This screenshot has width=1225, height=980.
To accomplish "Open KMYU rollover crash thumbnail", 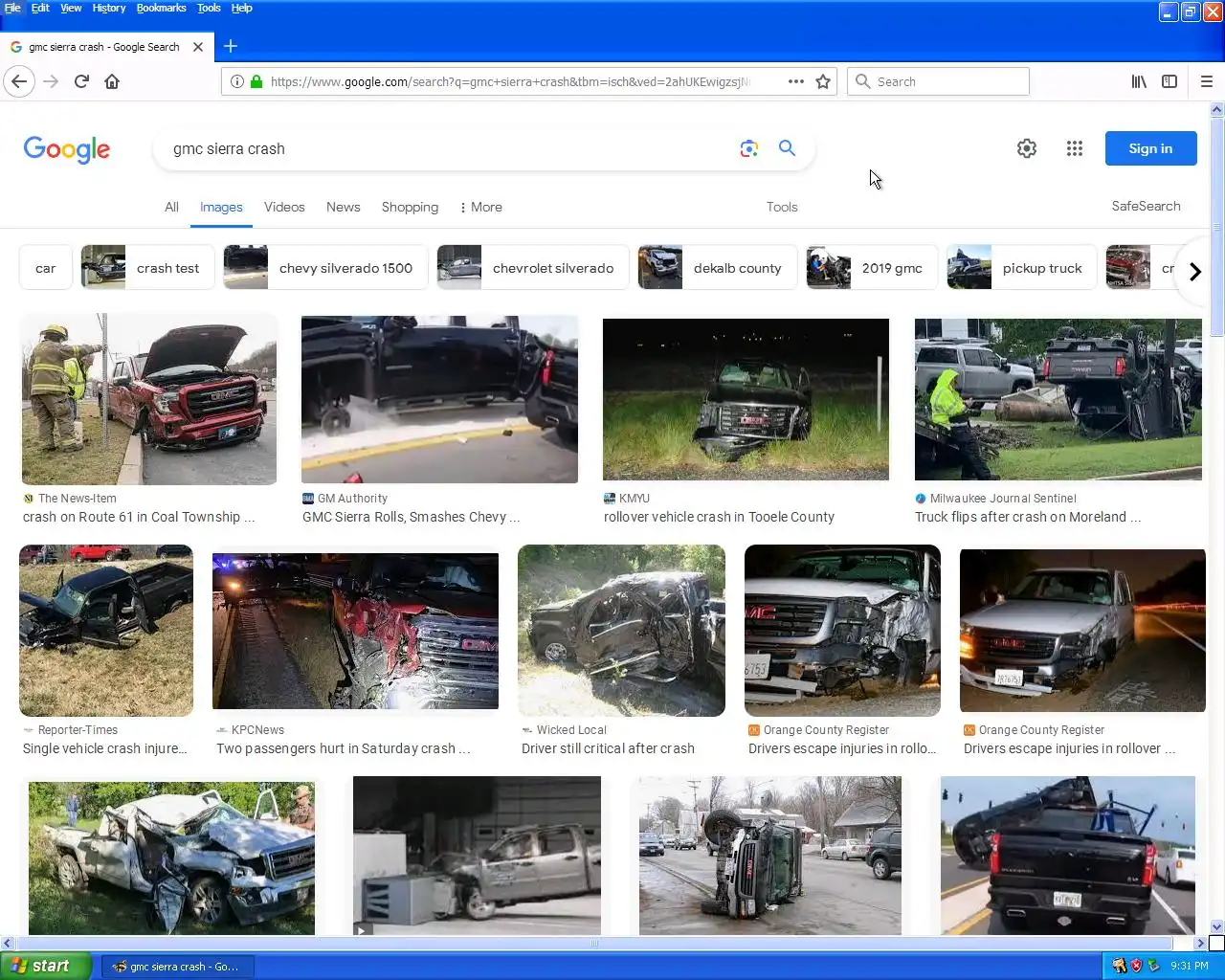I will click(x=746, y=400).
